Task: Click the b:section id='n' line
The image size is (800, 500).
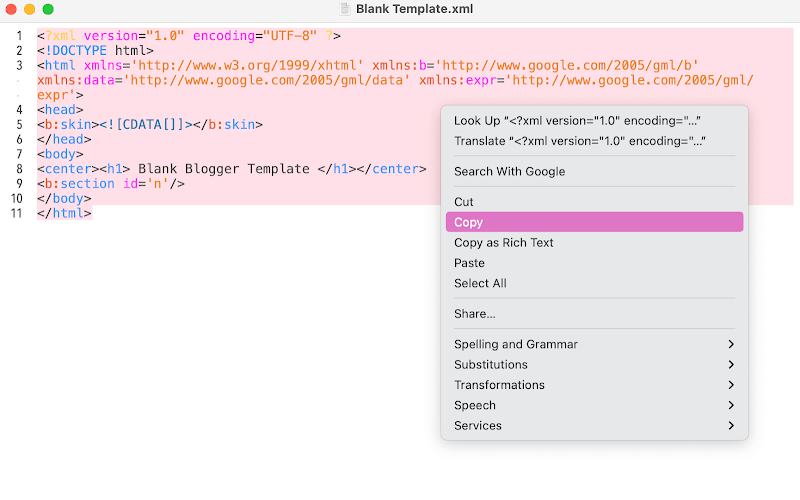Action: click(111, 184)
